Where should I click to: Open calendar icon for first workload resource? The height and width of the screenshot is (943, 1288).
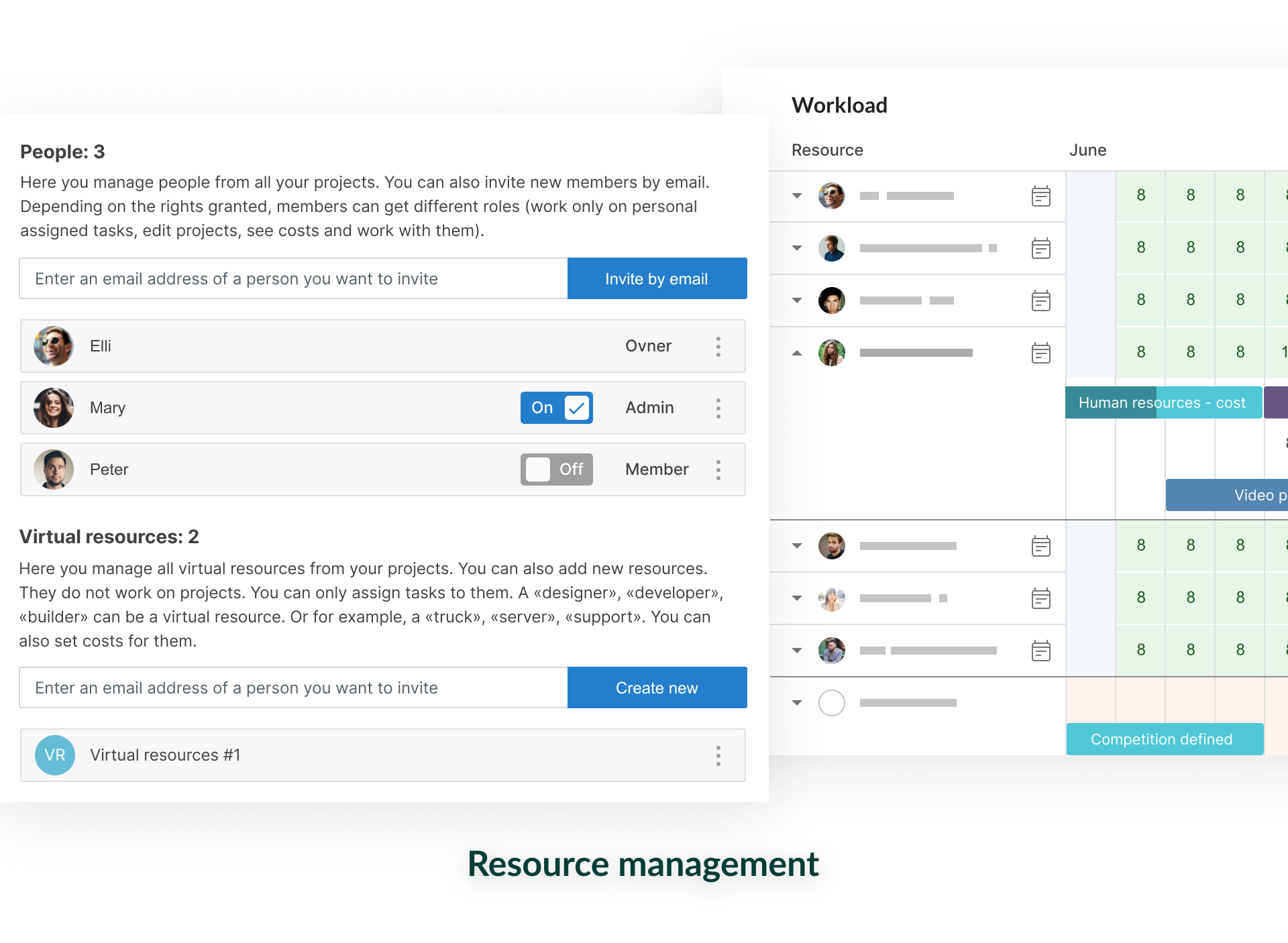pos(1040,197)
